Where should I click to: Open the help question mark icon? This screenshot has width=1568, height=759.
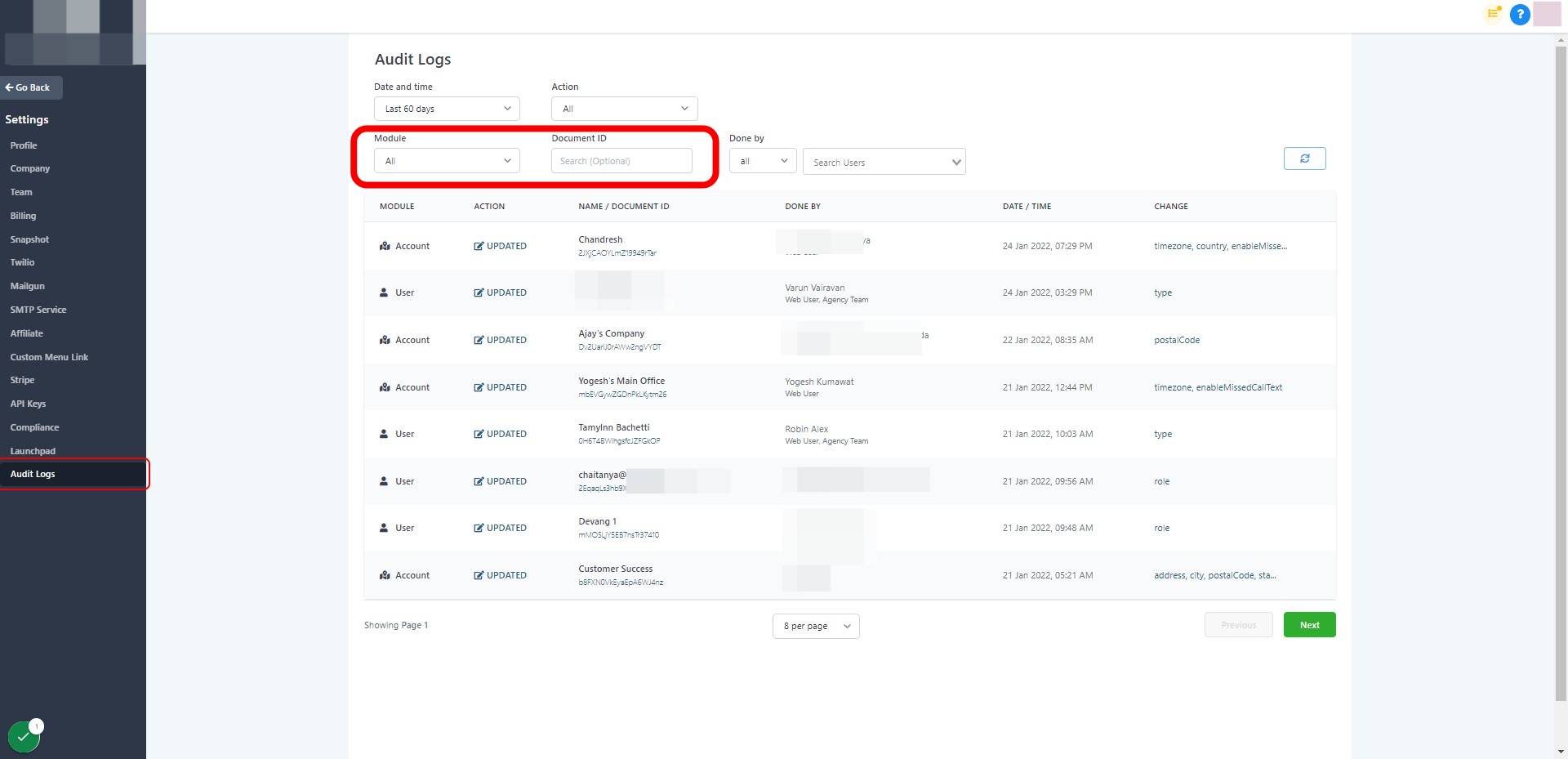(1520, 14)
